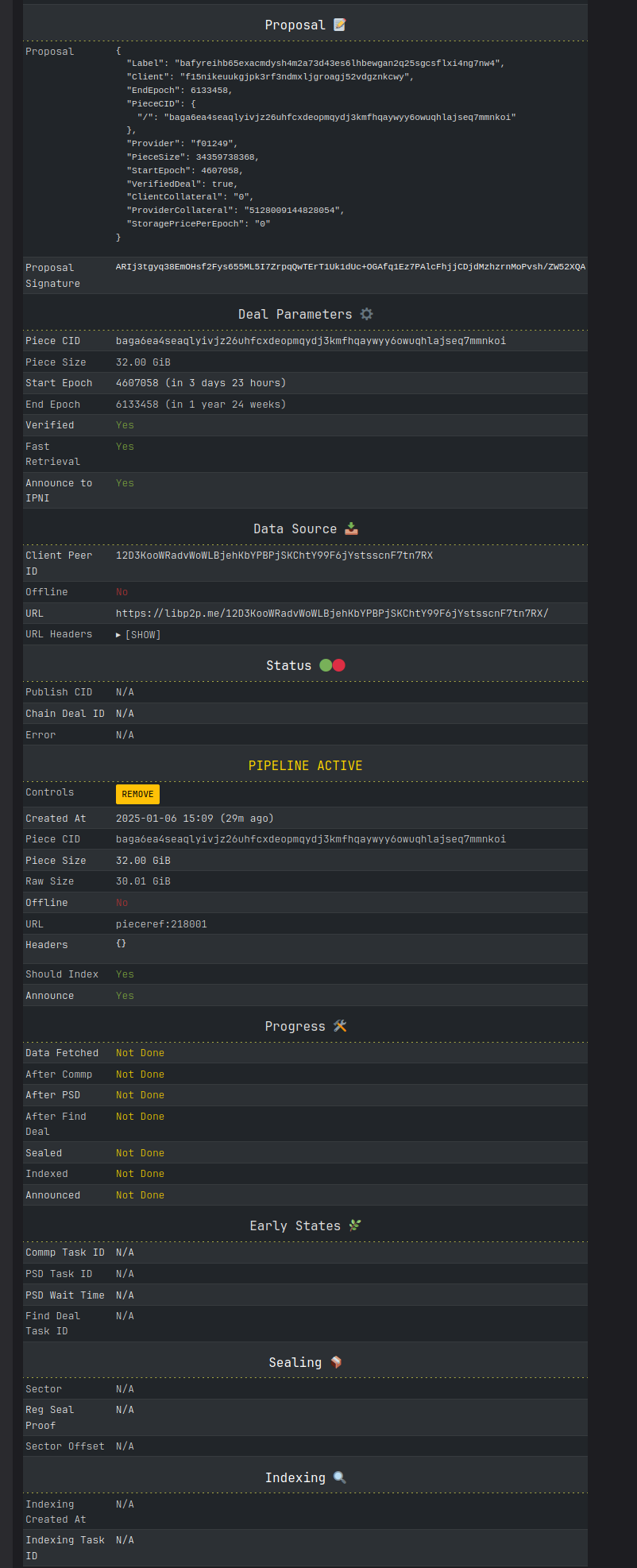Image resolution: width=637 pixels, height=1568 pixels.
Task: Click the Created At timestamp value
Action: 195,819
